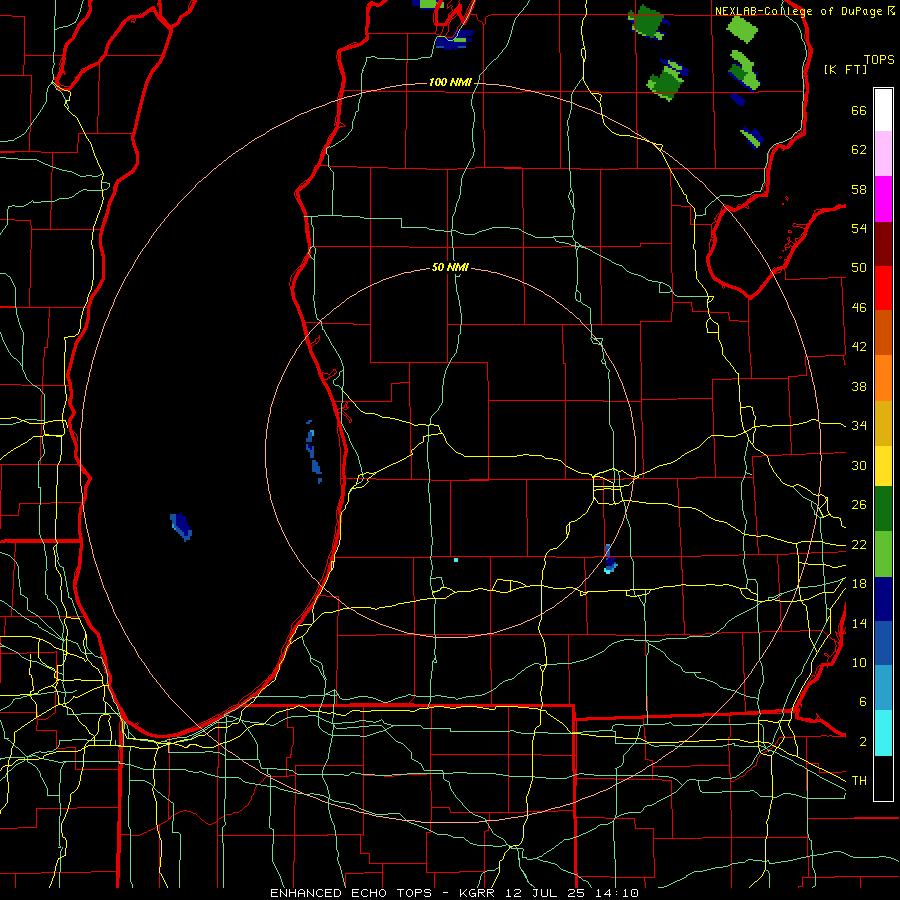Select the dark red legend swatch

pos(883,244)
